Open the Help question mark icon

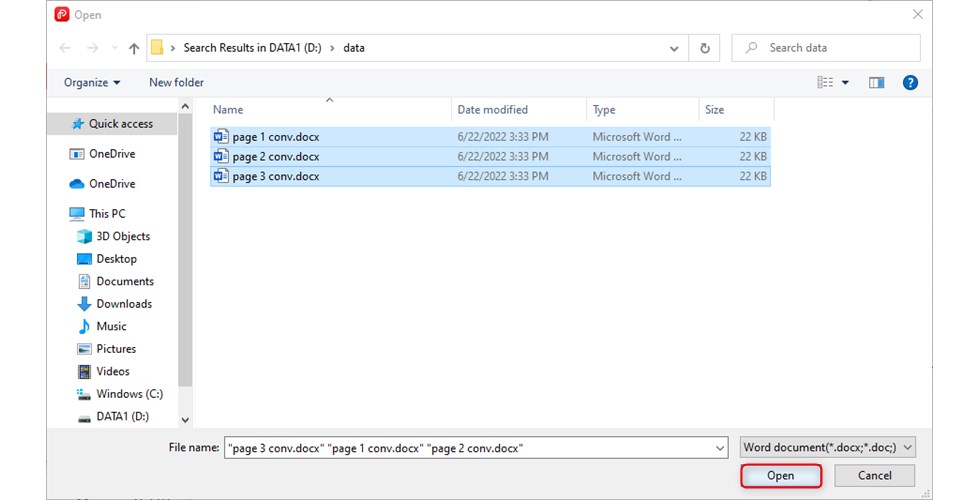(910, 83)
